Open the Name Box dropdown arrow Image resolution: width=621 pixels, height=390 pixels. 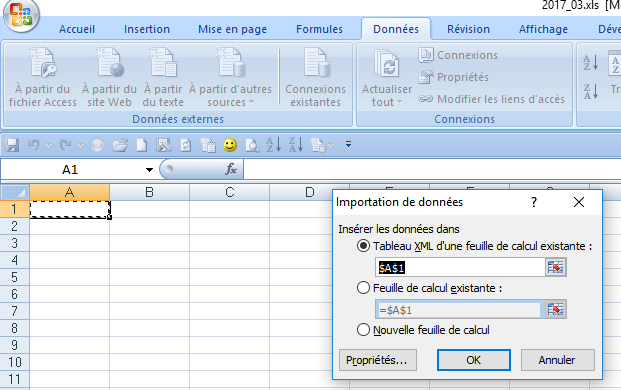(x=149, y=170)
